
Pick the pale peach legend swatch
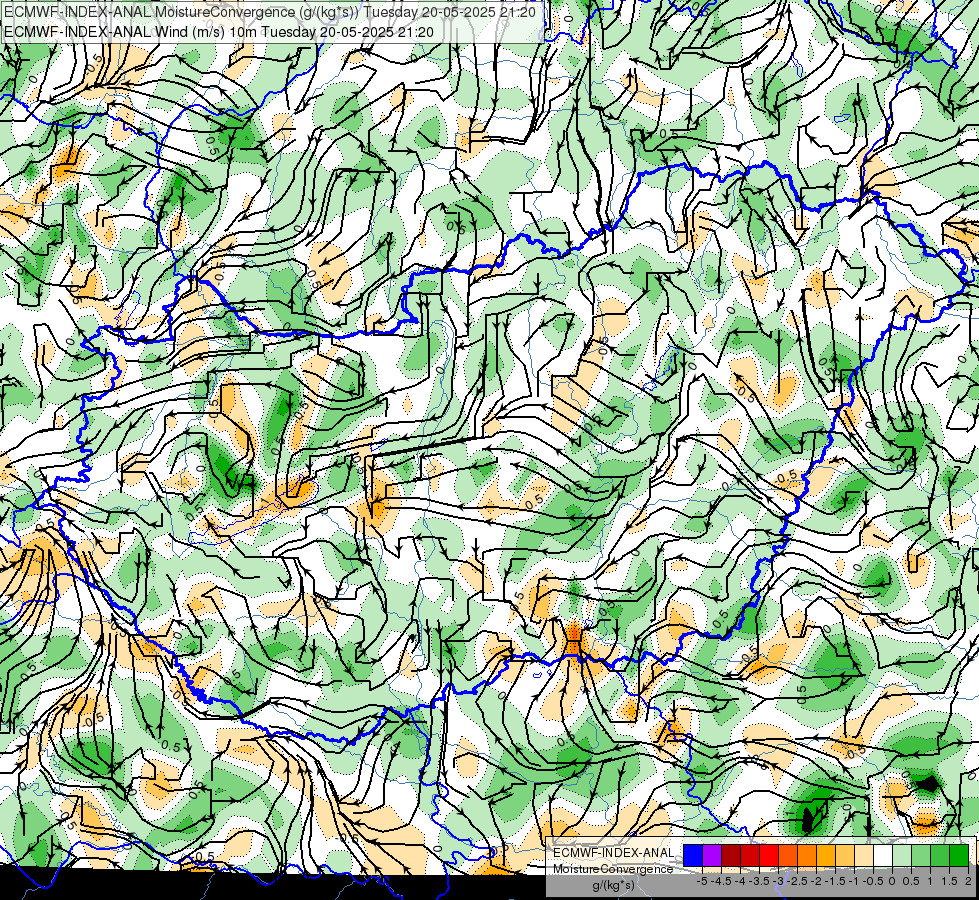864,855
